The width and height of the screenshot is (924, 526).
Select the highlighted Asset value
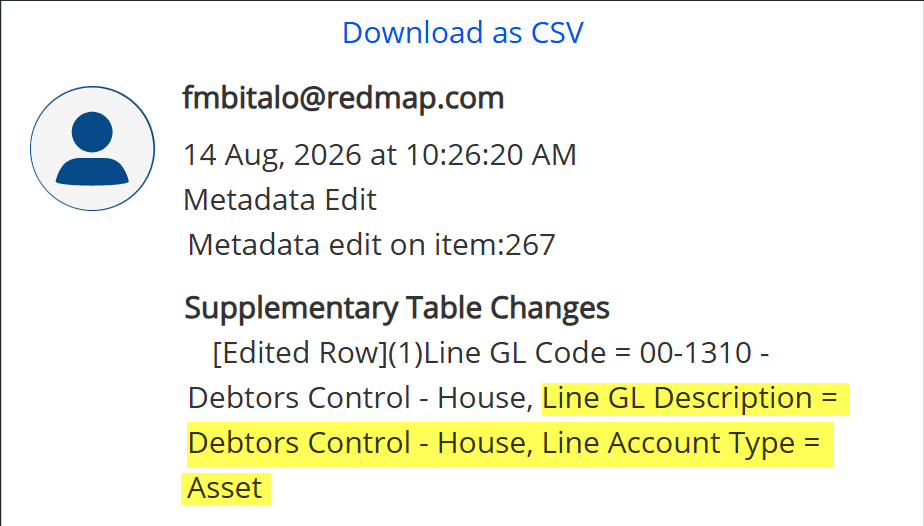(225, 488)
